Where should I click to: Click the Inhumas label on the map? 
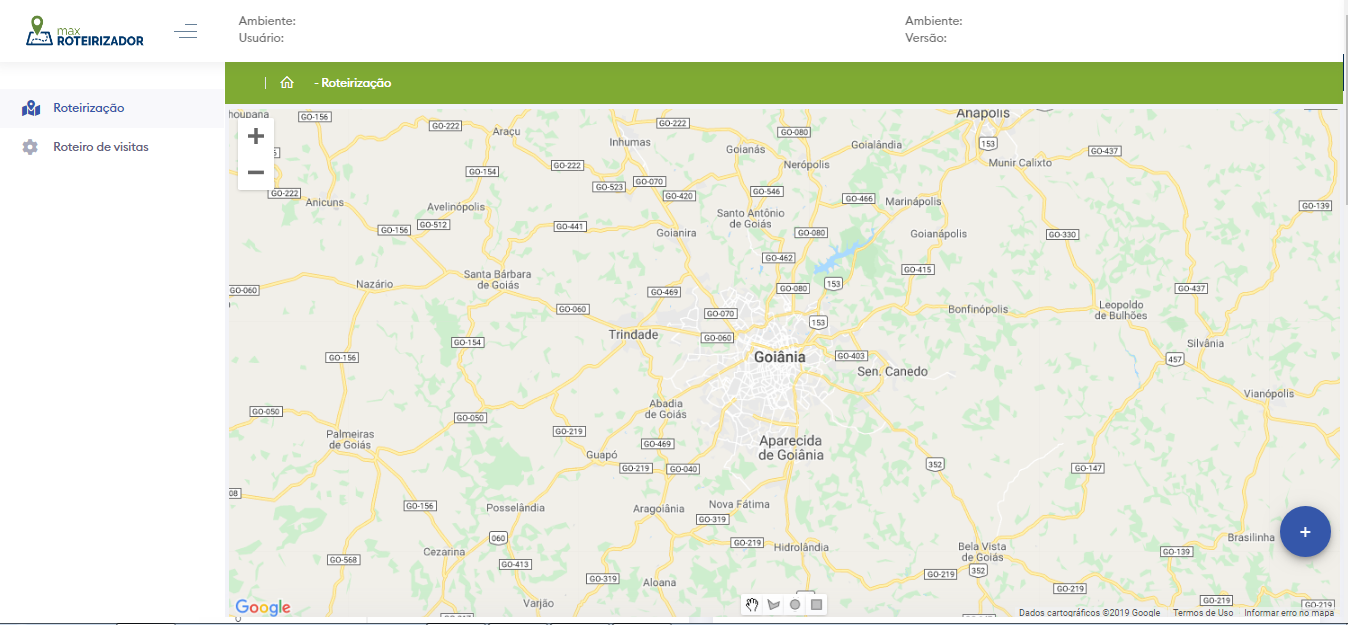[630, 142]
